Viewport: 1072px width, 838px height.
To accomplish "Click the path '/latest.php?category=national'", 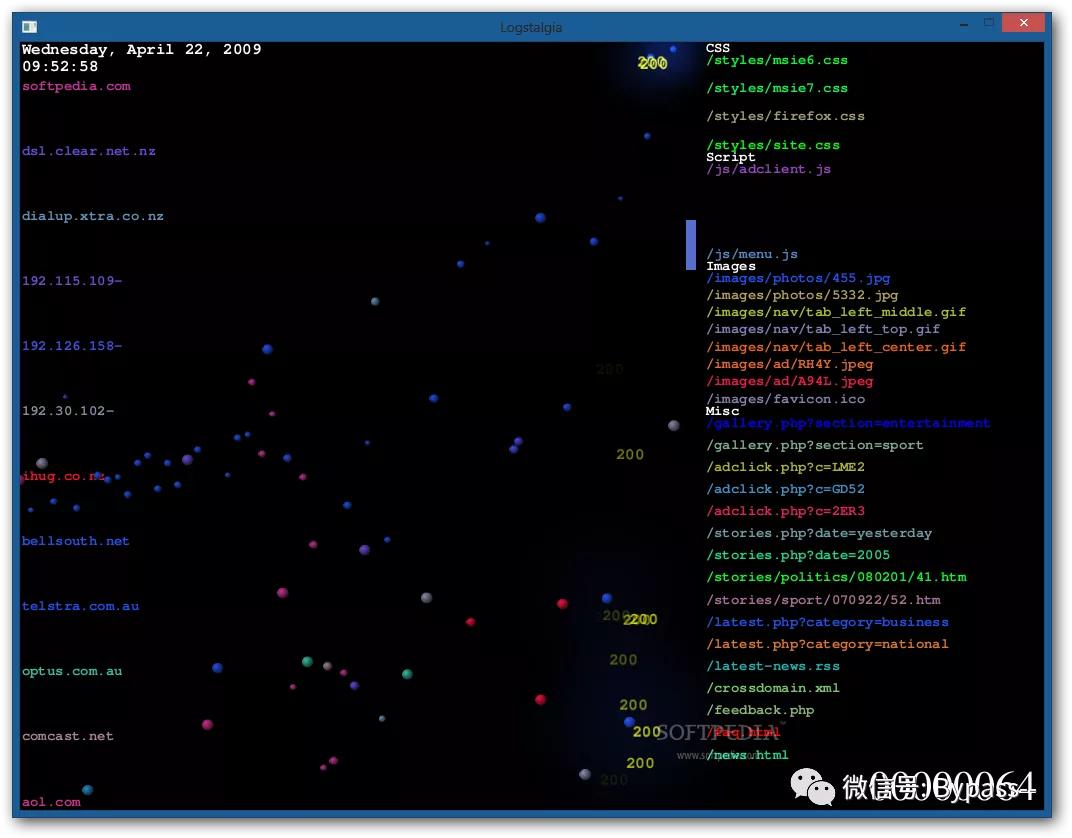I will coord(827,644).
